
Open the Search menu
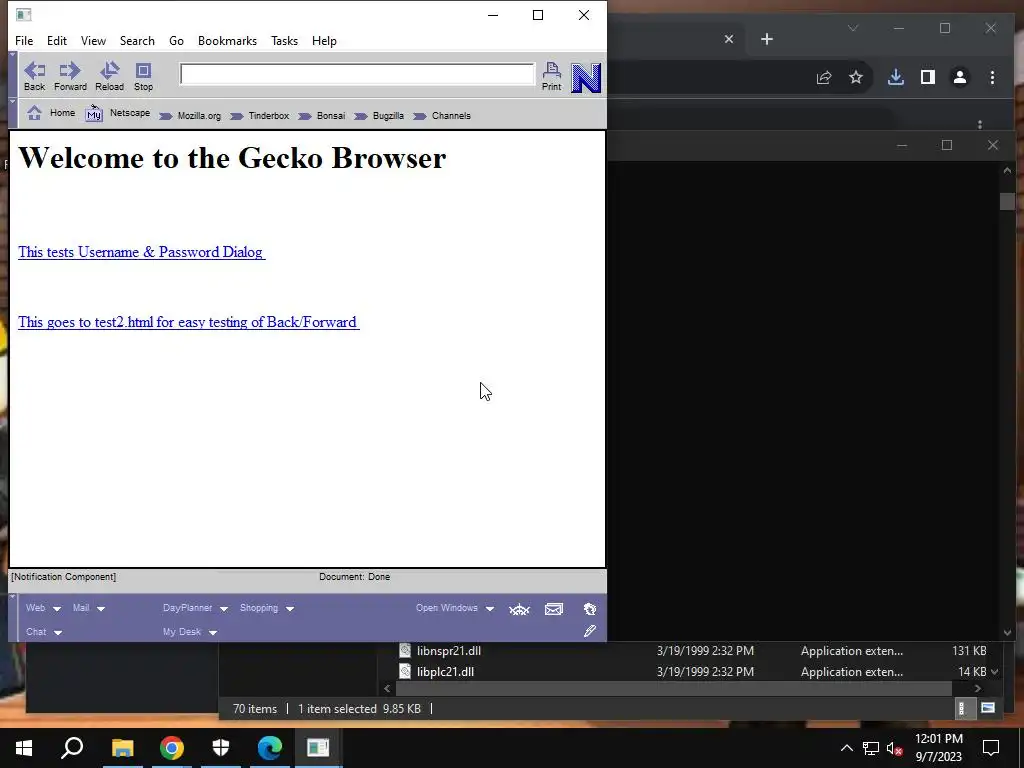click(137, 40)
